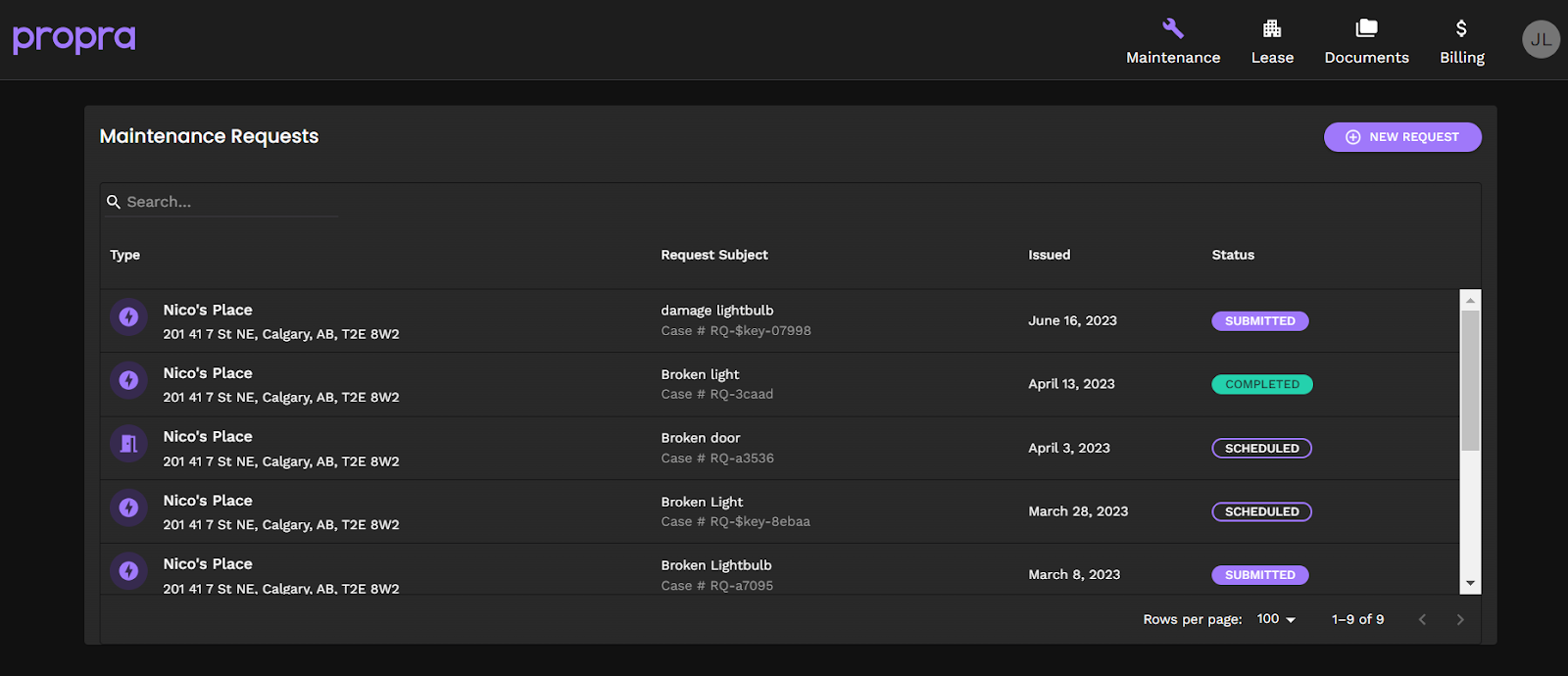Click COMPLETED status badge
The image size is (1568, 676).
(1262, 385)
